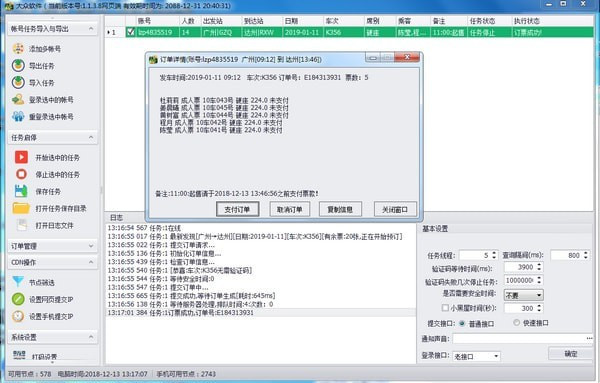Click the 打码设置 icon
This screenshot has width=600, height=383.
(x=19, y=355)
